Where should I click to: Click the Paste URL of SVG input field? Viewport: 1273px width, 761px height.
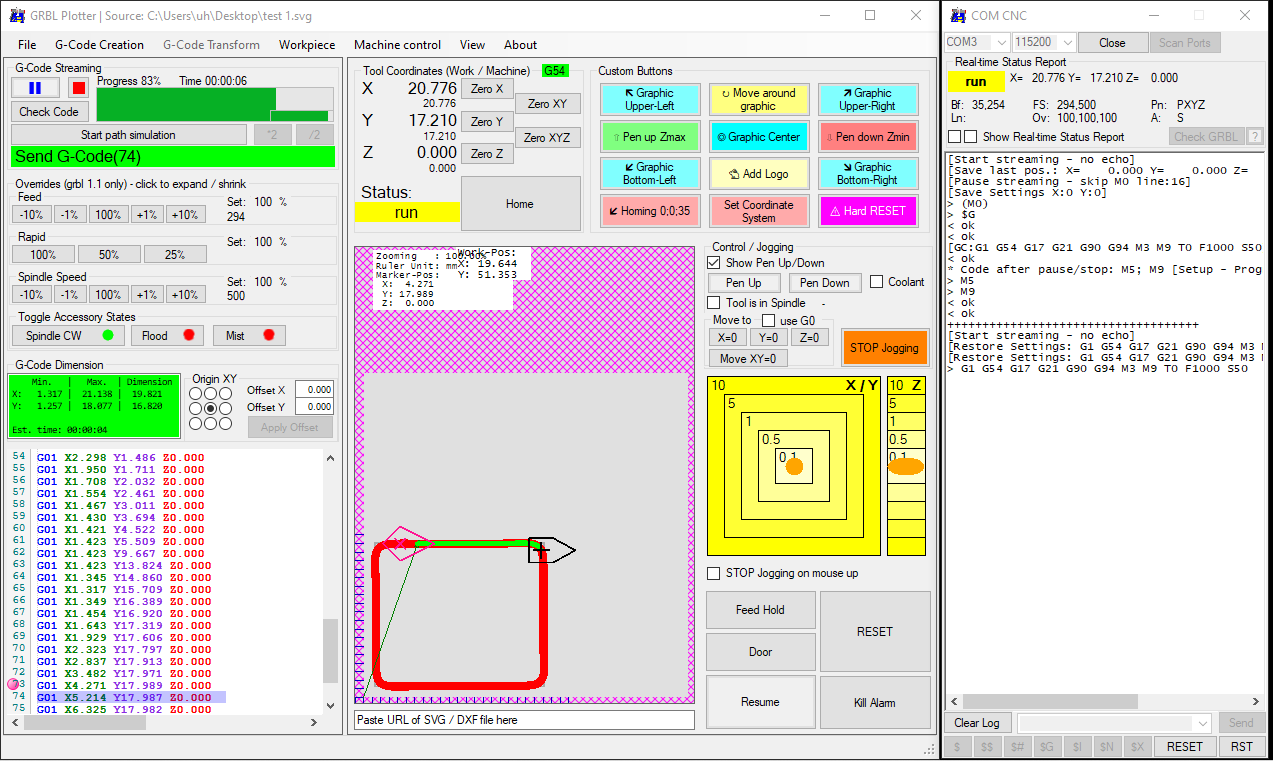click(524, 720)
